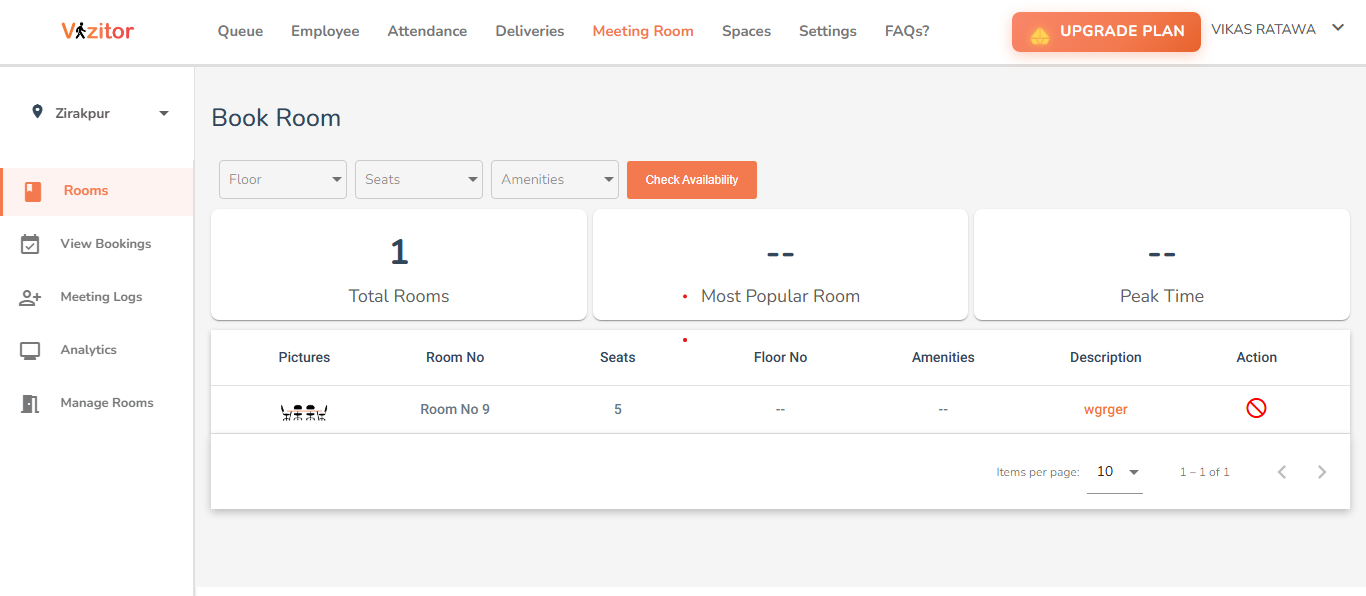Go to previous page with left chevron
Viewport: 1366px width, 596px height.
1282,472
